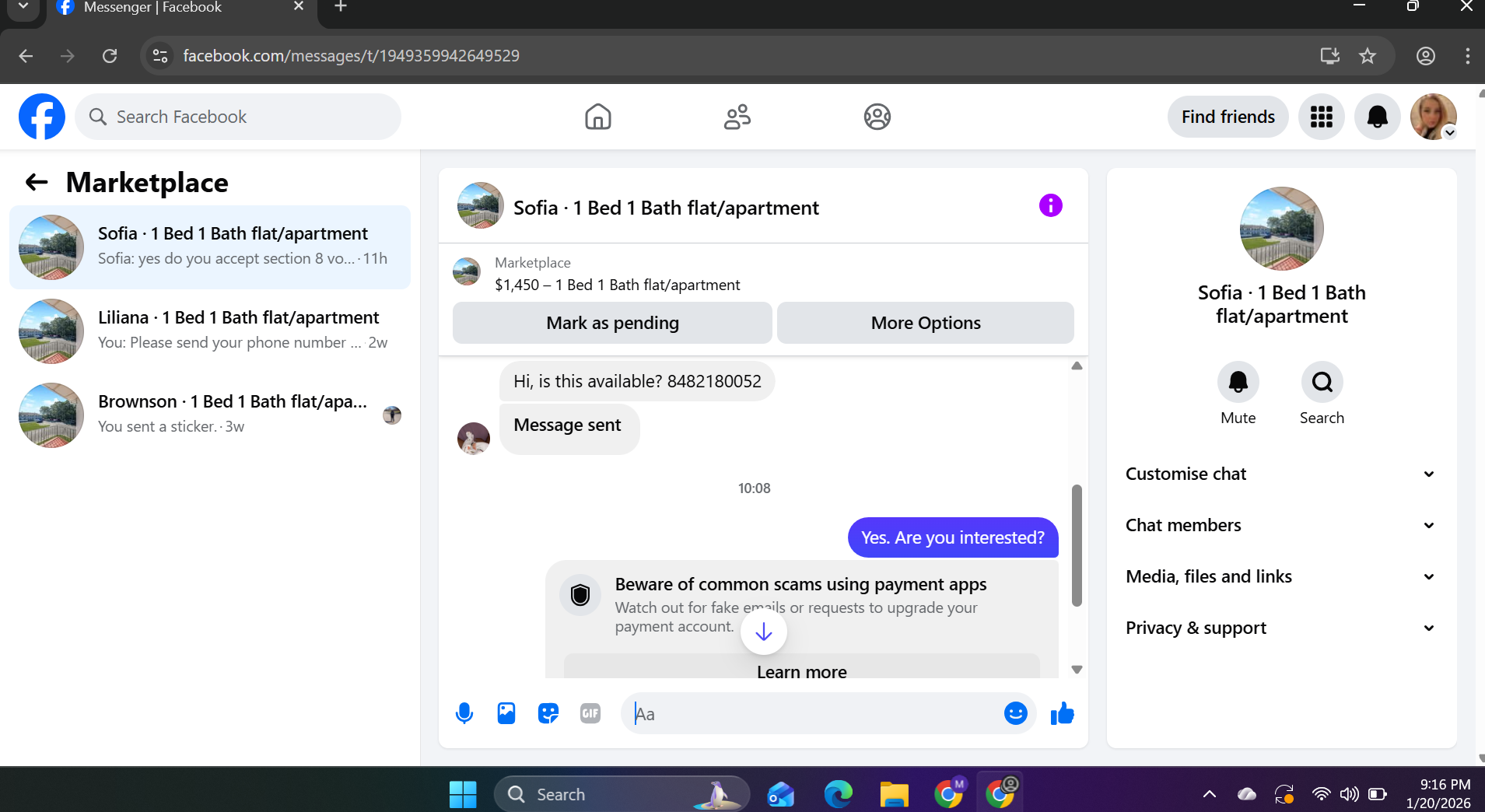Open Facebook notifications bell
The image size is (1485, 812).
click(1377, 117)
